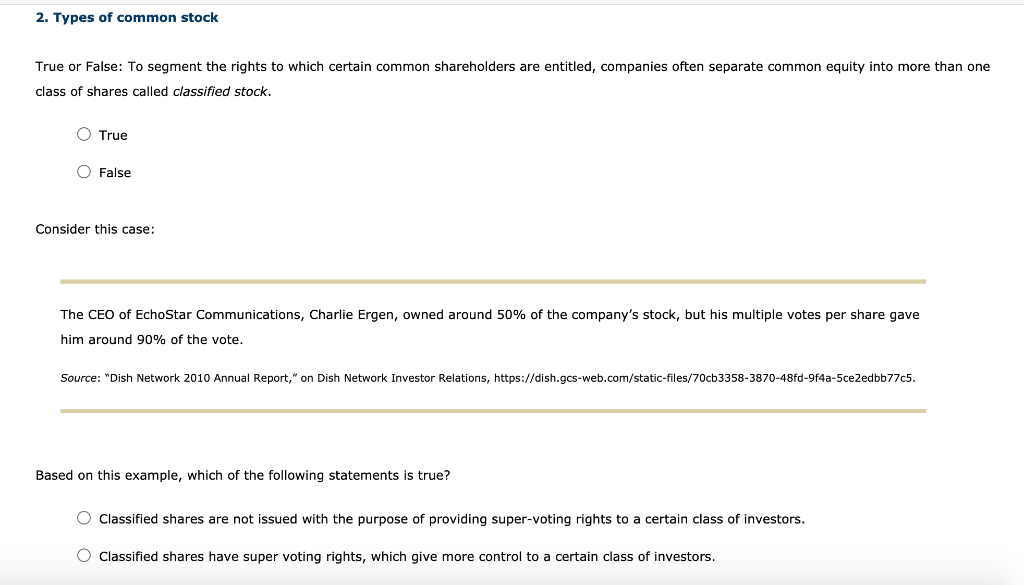Select the False radio button
Image resolution: width=1024 pixels, height=585 pixels.
point(84,172)
